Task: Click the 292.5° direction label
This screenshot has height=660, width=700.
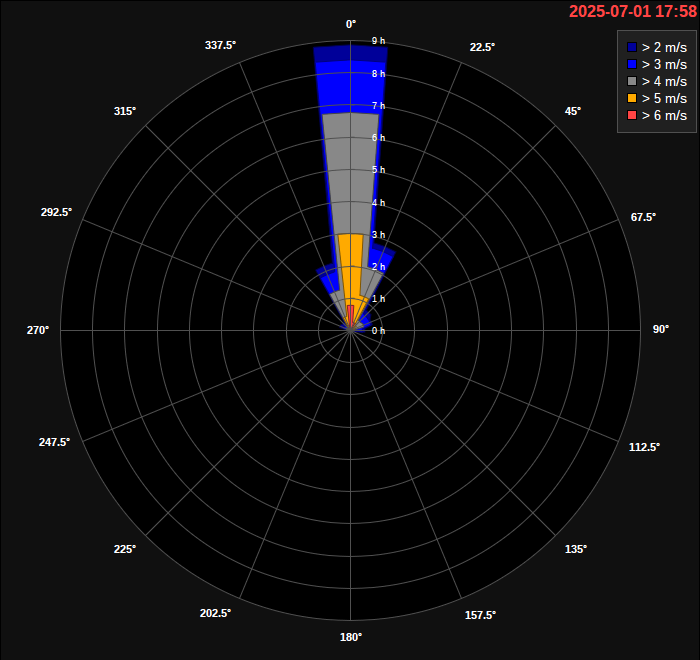Action: (x=56, y=213)
